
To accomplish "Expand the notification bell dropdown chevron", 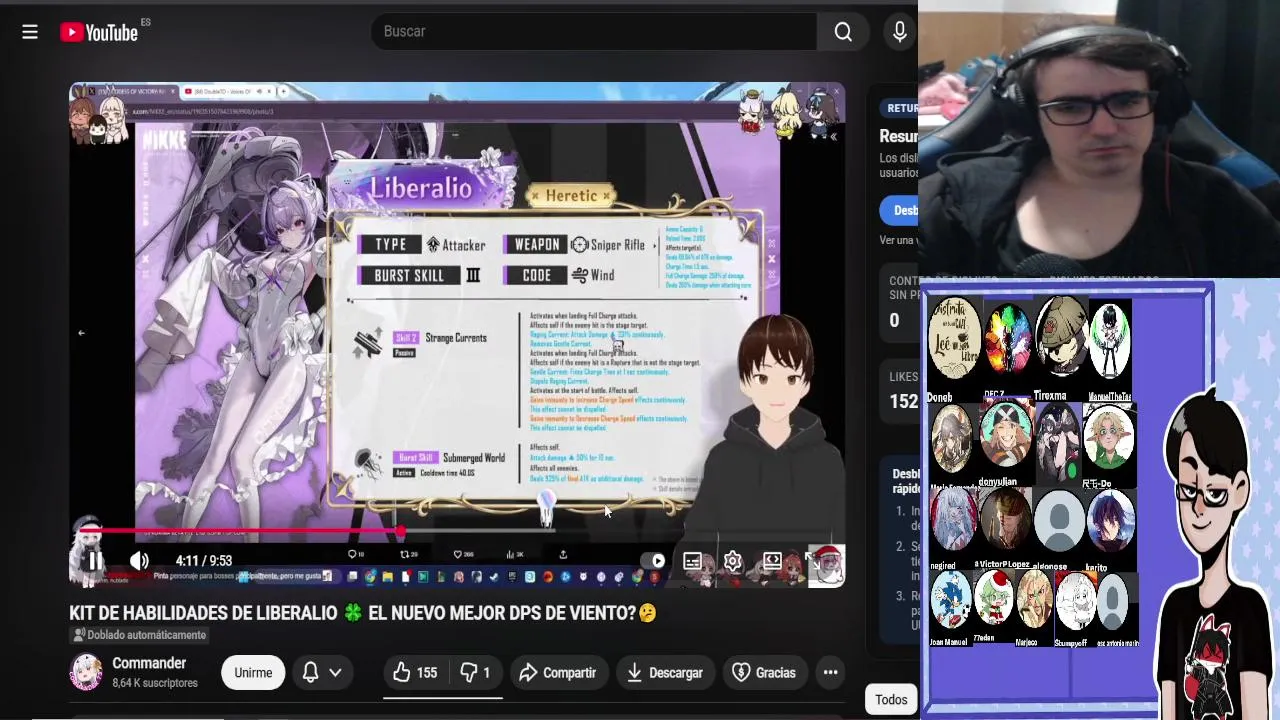I will (x=335, y=673).
